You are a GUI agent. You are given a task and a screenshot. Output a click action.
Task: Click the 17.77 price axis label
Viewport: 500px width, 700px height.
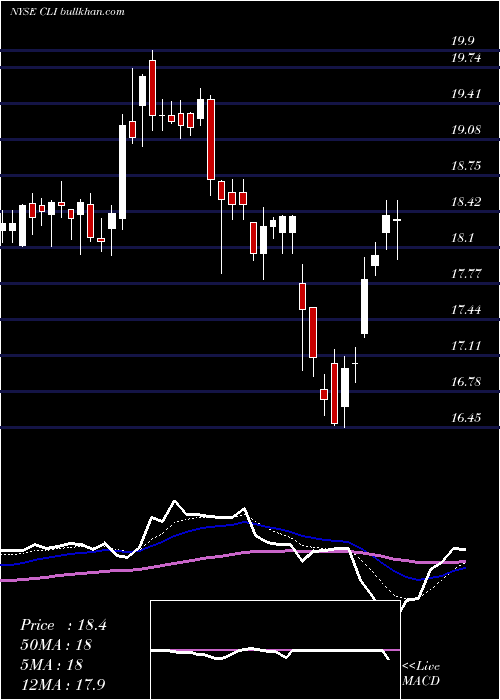(466, 274)
